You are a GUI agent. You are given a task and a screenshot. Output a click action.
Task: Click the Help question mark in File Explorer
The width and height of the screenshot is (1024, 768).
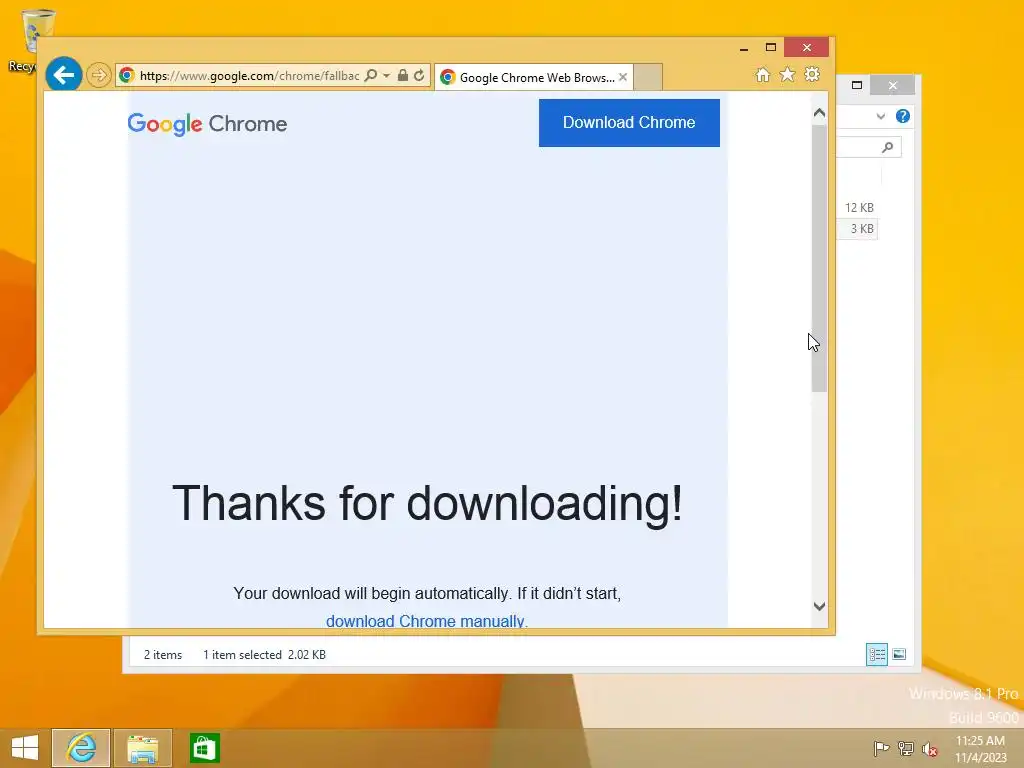pyautogui.click(x=903, y=116)
